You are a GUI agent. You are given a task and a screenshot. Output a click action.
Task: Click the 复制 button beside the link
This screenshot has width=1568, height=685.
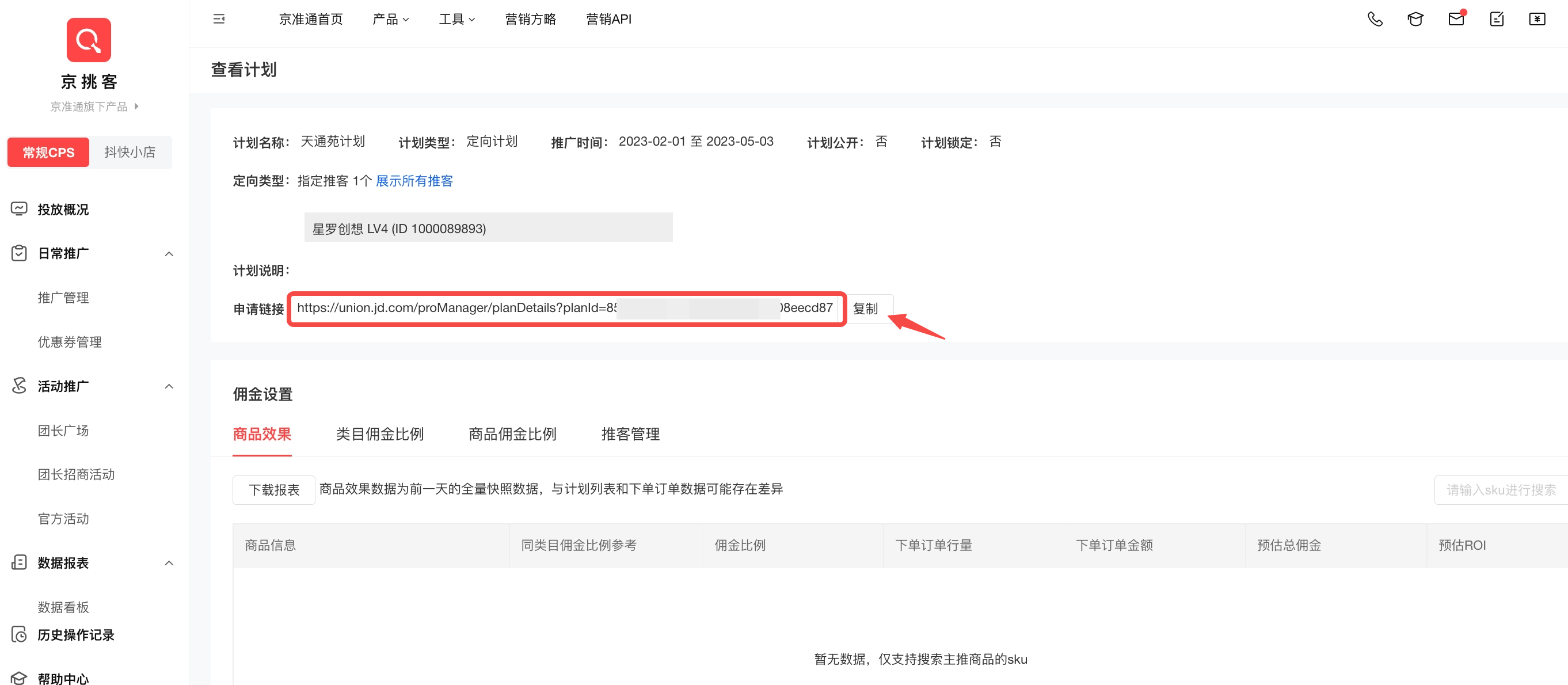[x=866, y=309]
